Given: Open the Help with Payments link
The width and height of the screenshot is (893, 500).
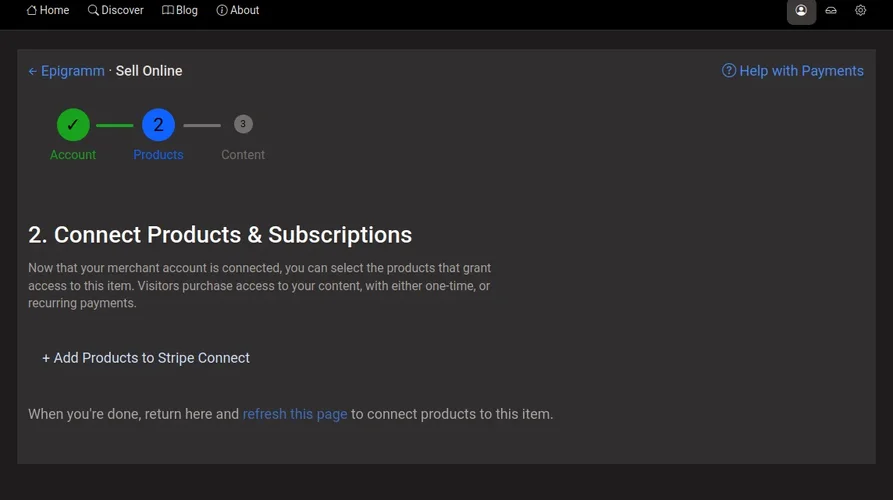Looking at the screenshot, I should (x=801, y=71).
